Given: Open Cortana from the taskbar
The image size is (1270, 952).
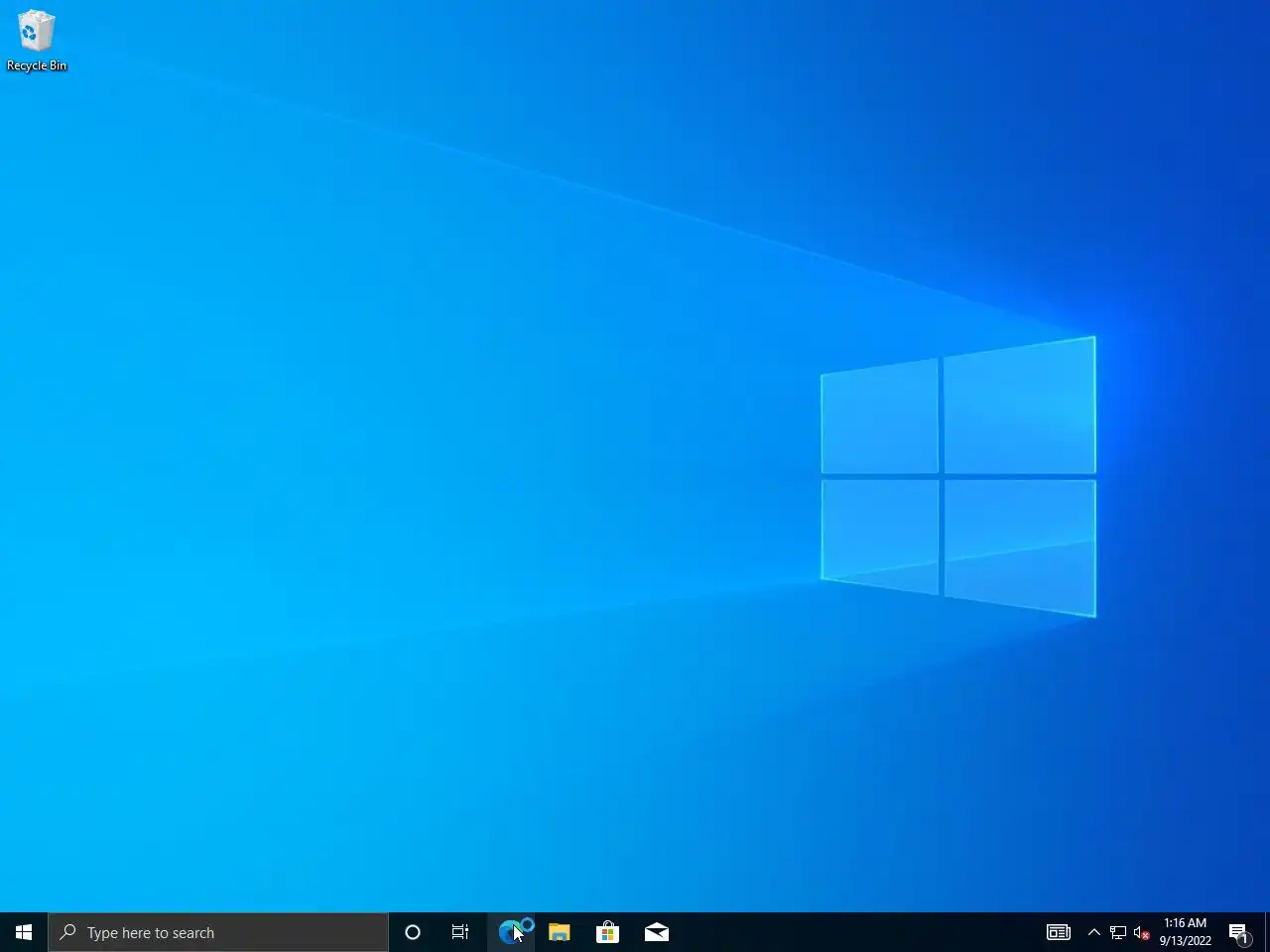Looking at the screenshot, I should [x=413, y=932].
